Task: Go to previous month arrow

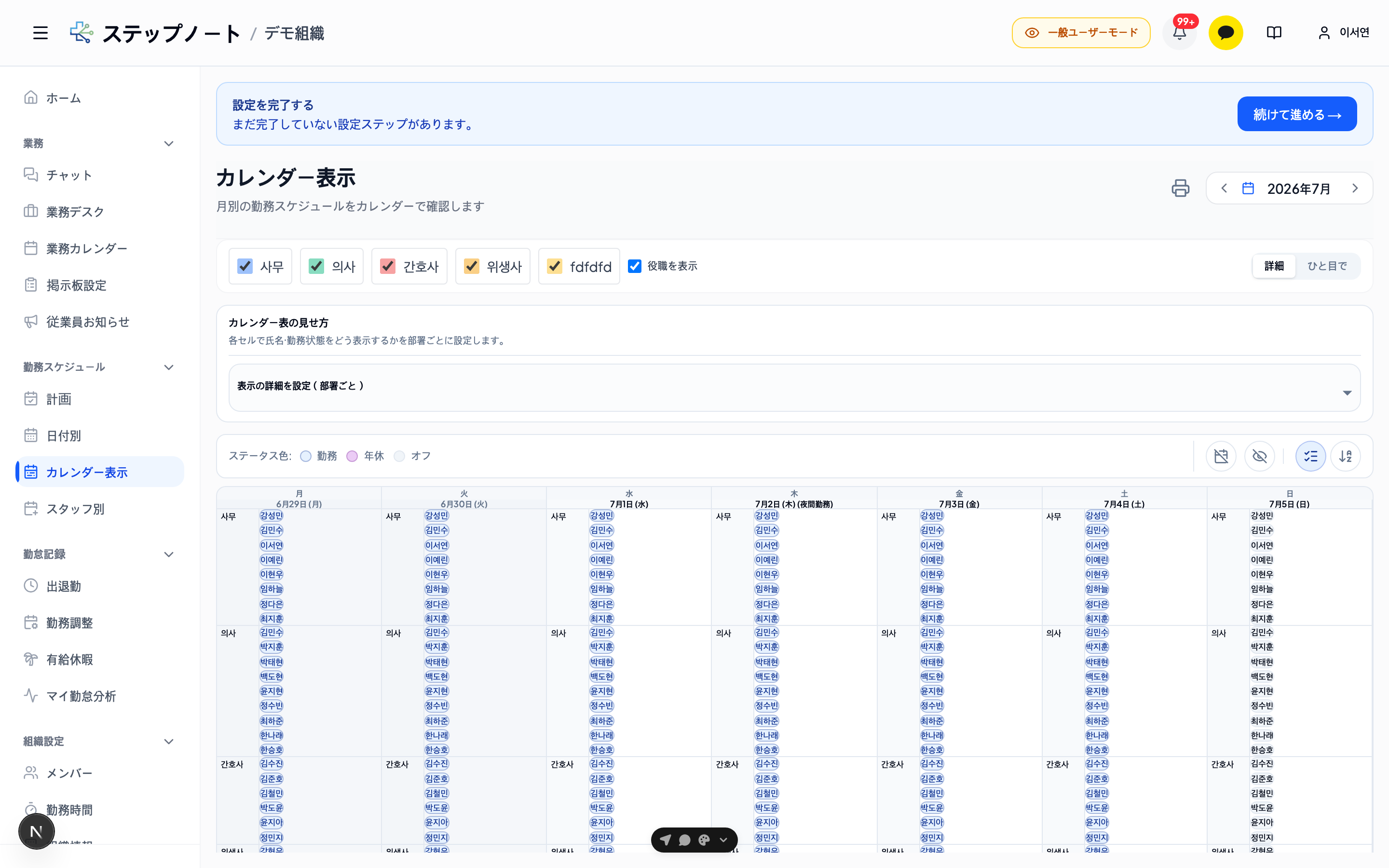Action: tap(1224, 188)
